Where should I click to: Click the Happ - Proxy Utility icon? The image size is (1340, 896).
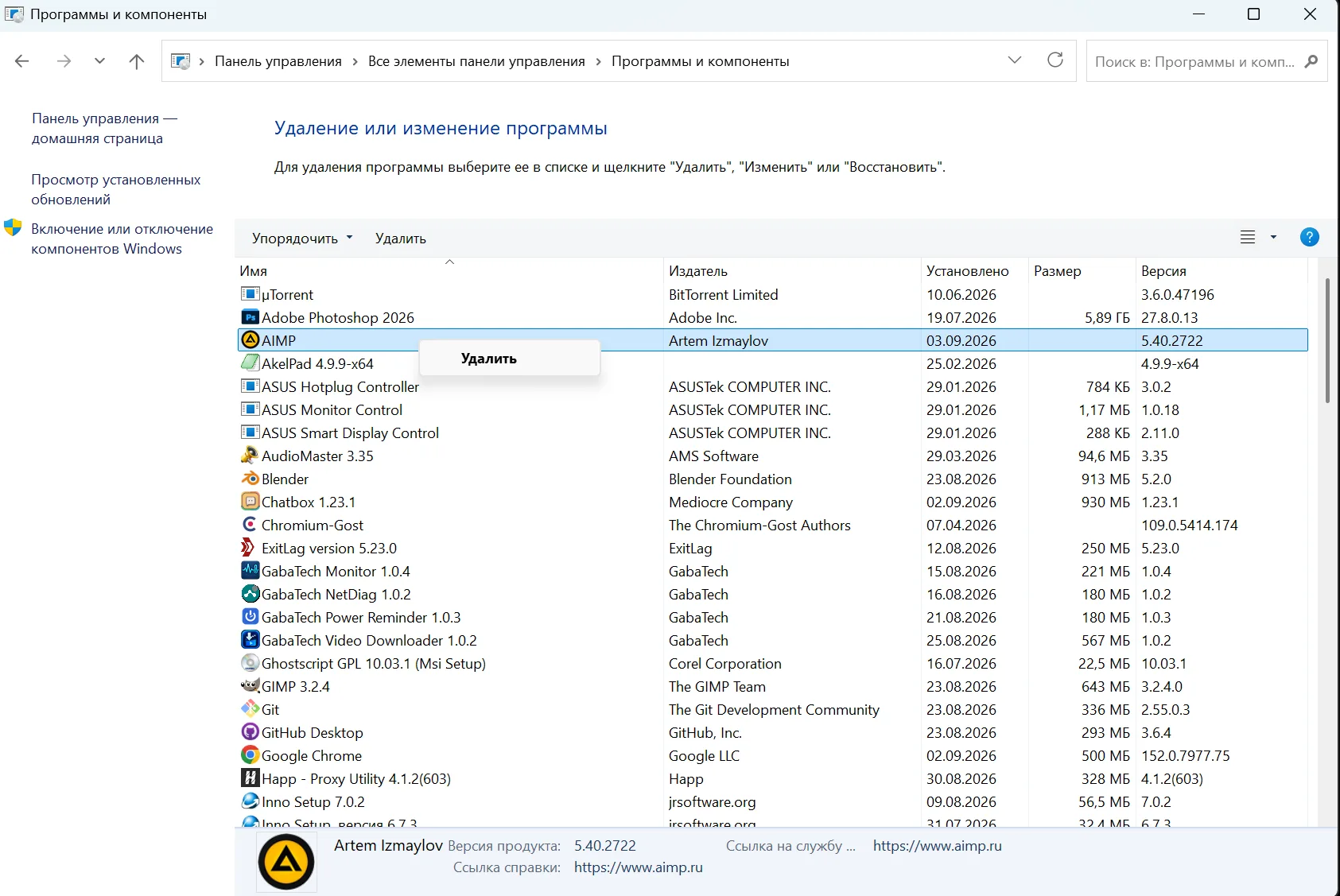(250, 778)
